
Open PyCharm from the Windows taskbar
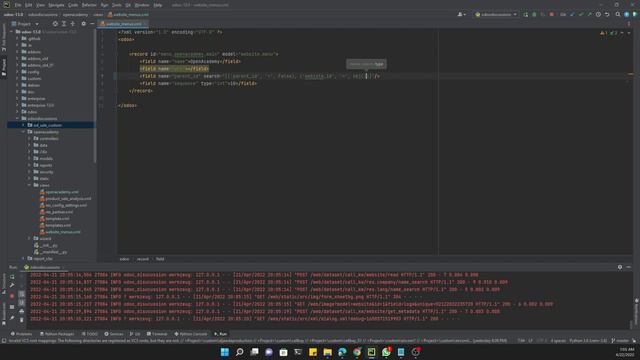(x=371, y=352)
